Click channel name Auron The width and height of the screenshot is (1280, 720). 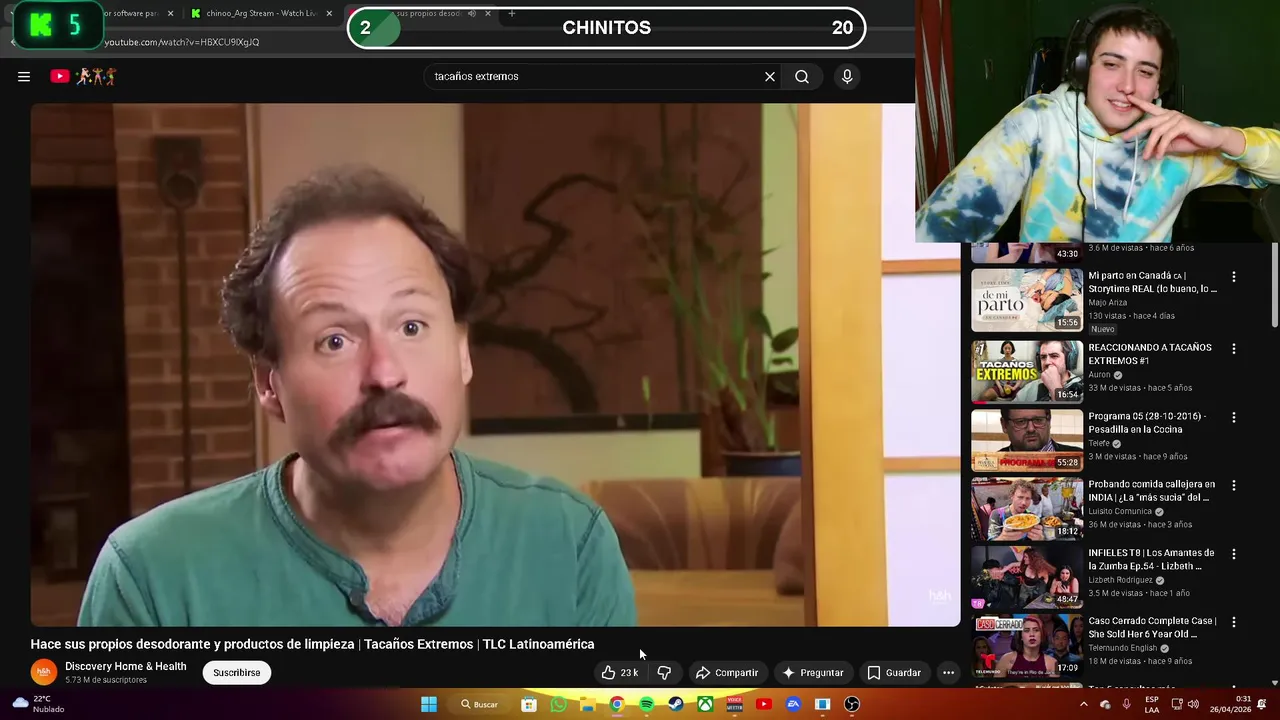point(1099,375)
